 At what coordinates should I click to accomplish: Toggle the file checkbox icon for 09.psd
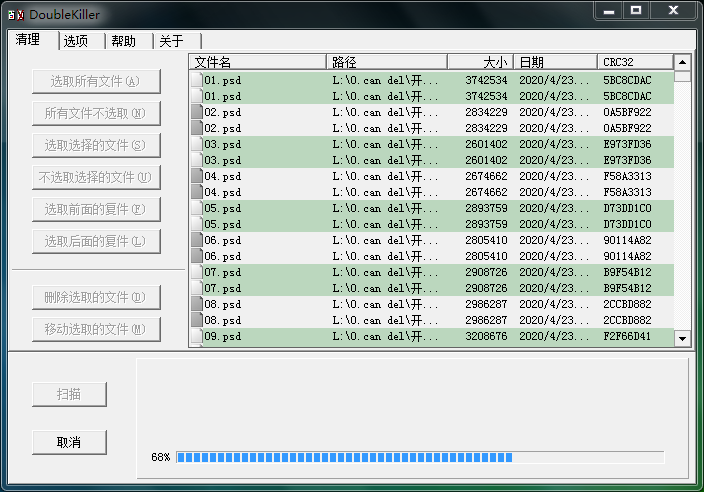(x=197, y=336)
